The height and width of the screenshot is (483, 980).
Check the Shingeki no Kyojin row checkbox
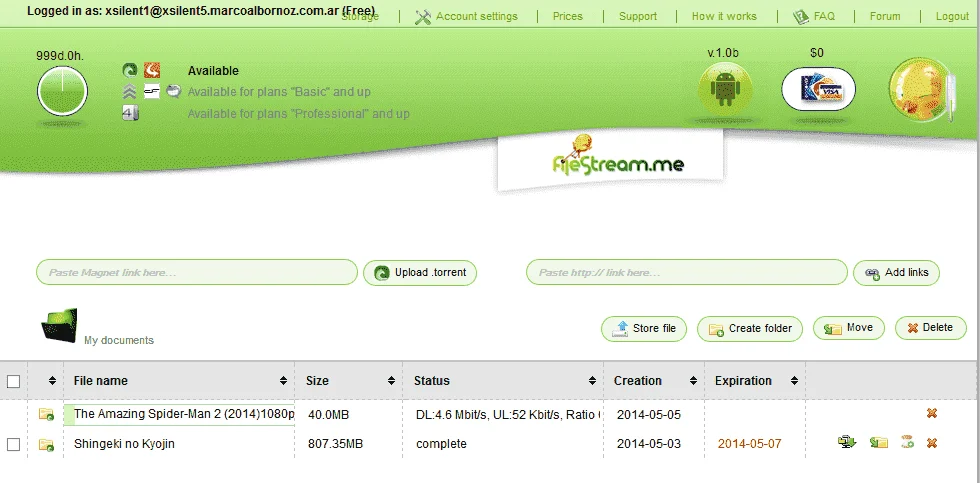(13, 444)
